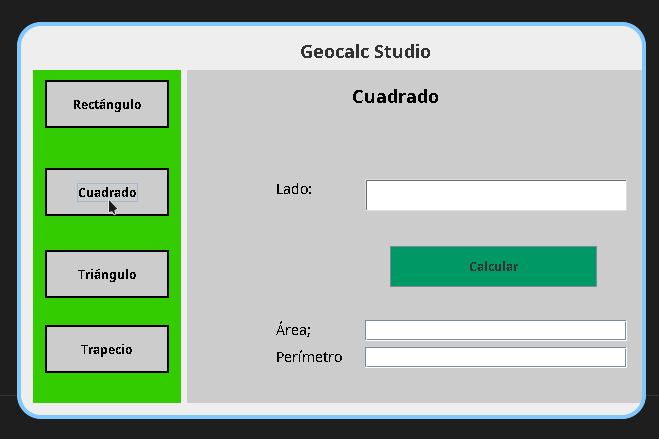Click the Geocalc Studio title
Image resolution: width=659 pixels, height=439 pixels.
(365, 52)
